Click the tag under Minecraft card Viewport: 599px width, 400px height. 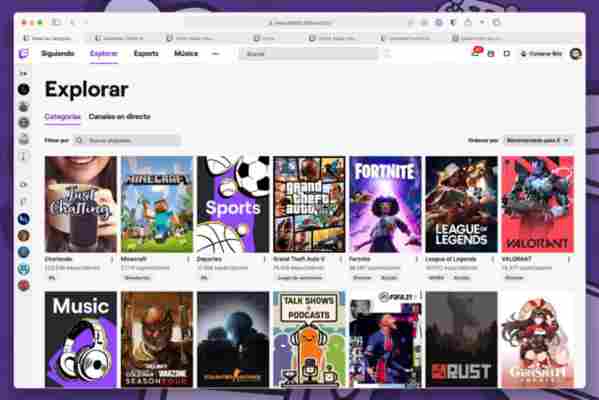[x=137, y=278]
